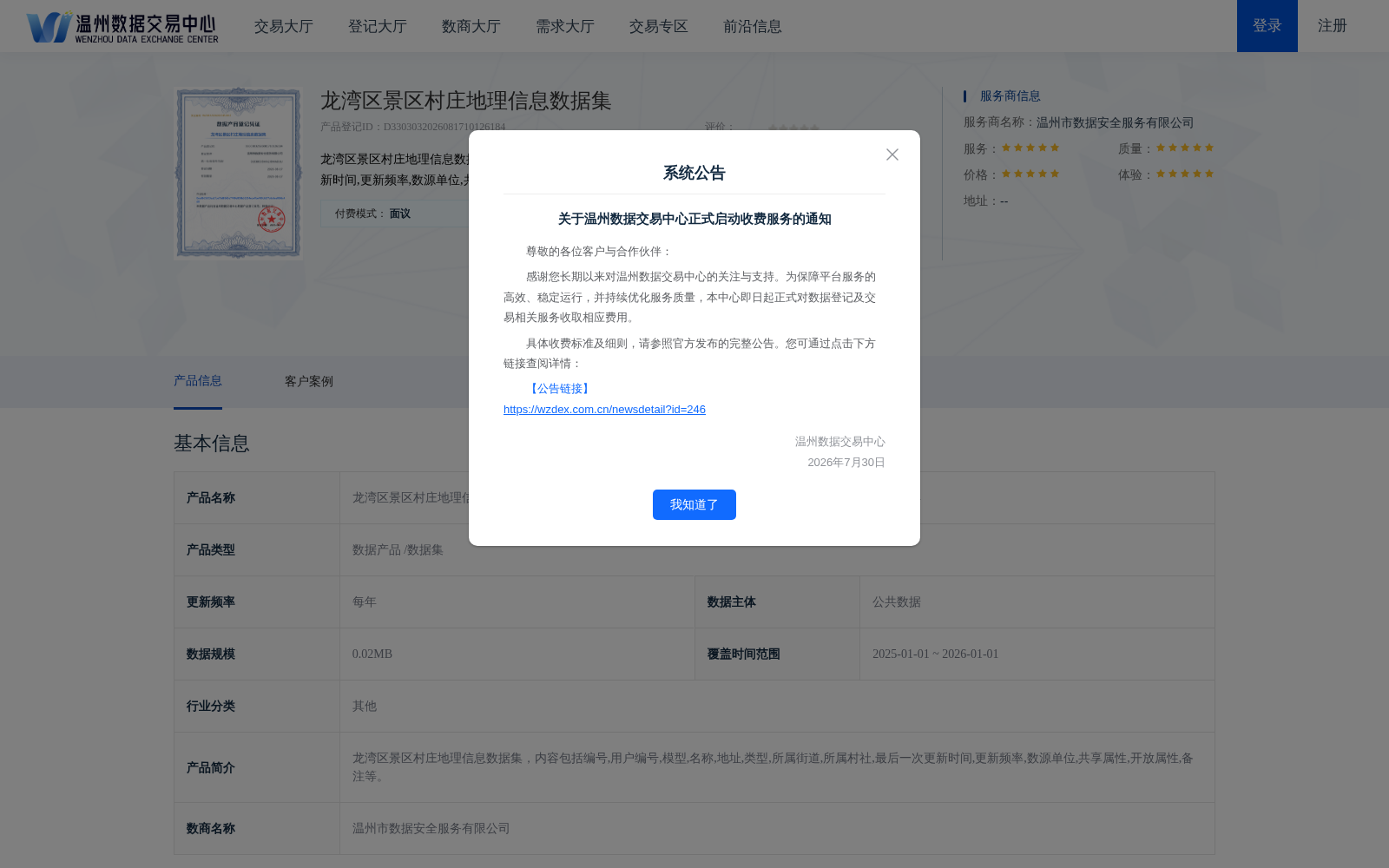1389x868 pixels.
Task: Open the wzdex.com.cn announcement URL link
Action: 604,410
